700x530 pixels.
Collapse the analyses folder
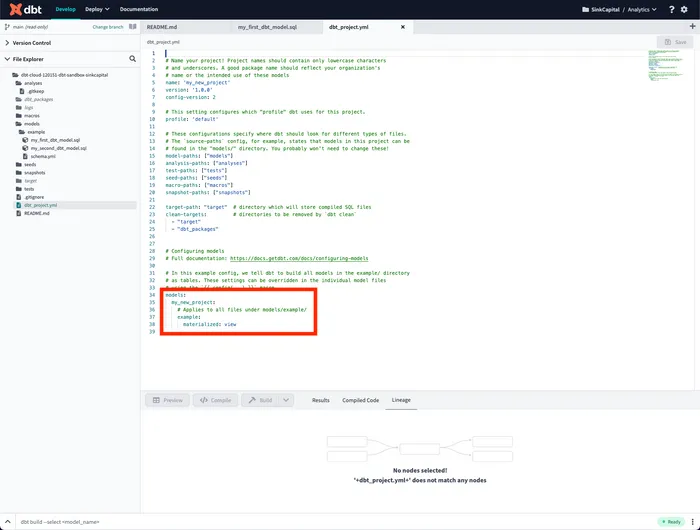point(29,83)
